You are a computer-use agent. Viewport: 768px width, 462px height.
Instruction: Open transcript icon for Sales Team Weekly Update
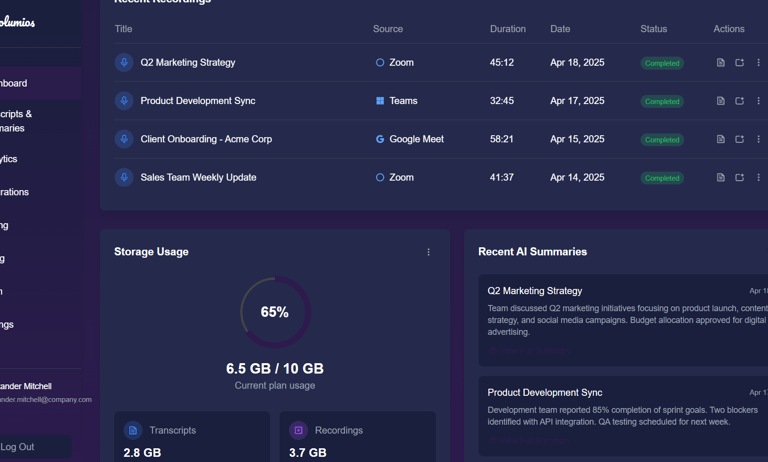[x=721, y=178]
